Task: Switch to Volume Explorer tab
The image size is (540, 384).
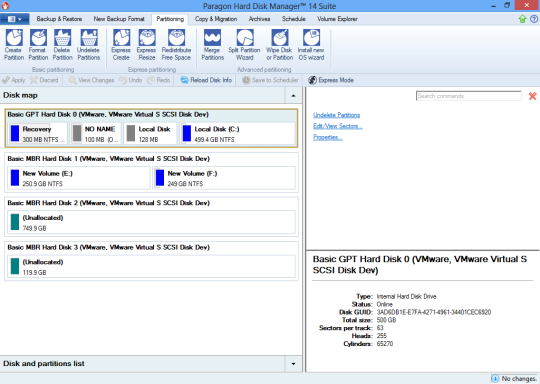Action: (337, 19)
